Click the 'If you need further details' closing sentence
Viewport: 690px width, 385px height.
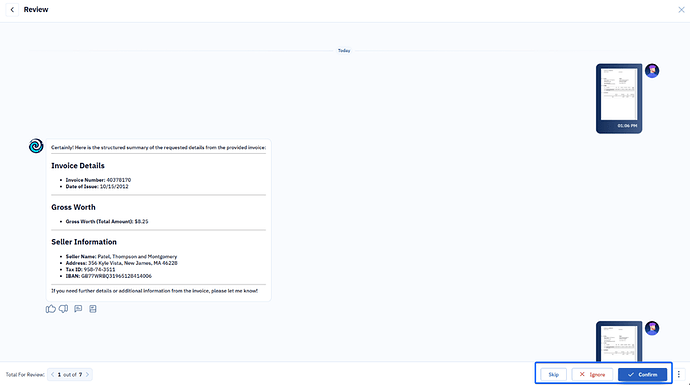tap(154, 291)
